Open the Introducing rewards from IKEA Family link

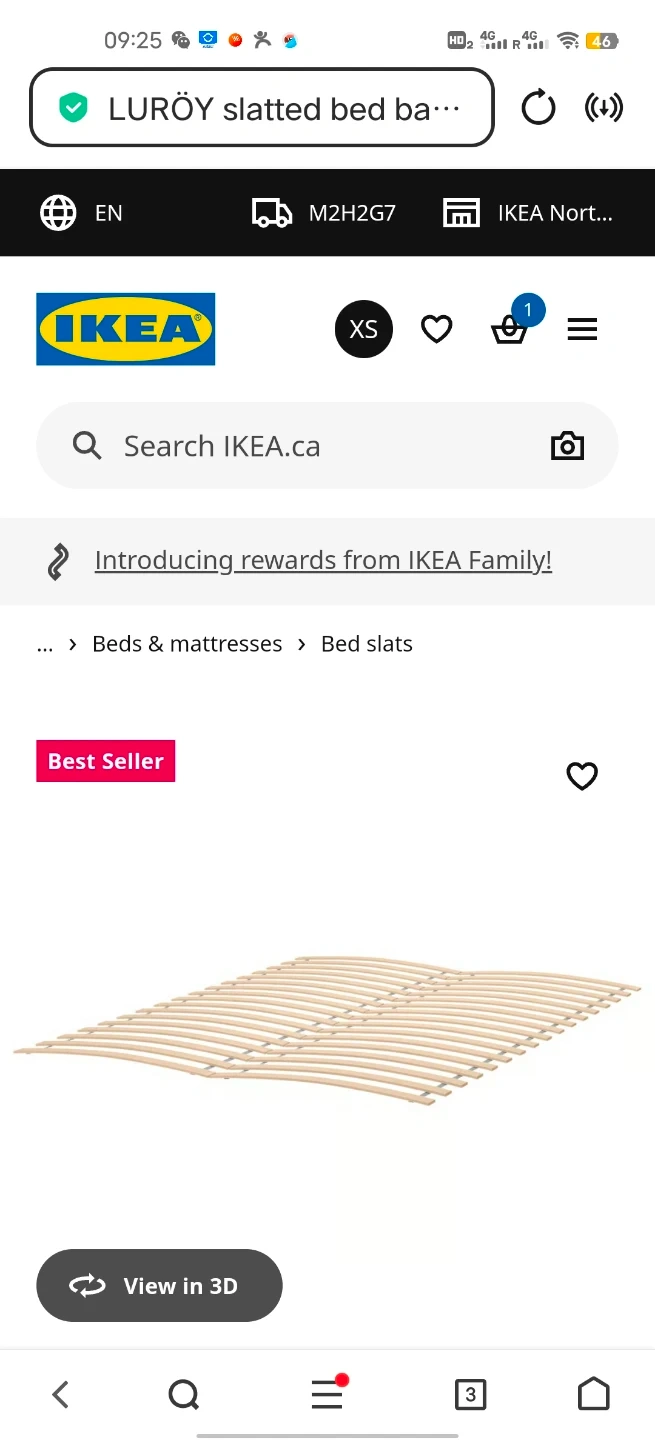point(323,561)
